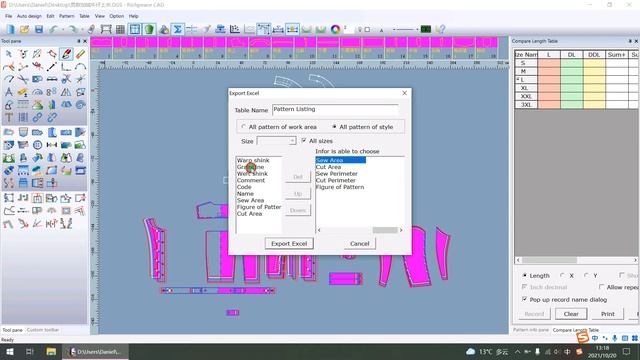The image size is (640, 360).
Task: Click the New file toolbar icon
Action: coord(10,29)
